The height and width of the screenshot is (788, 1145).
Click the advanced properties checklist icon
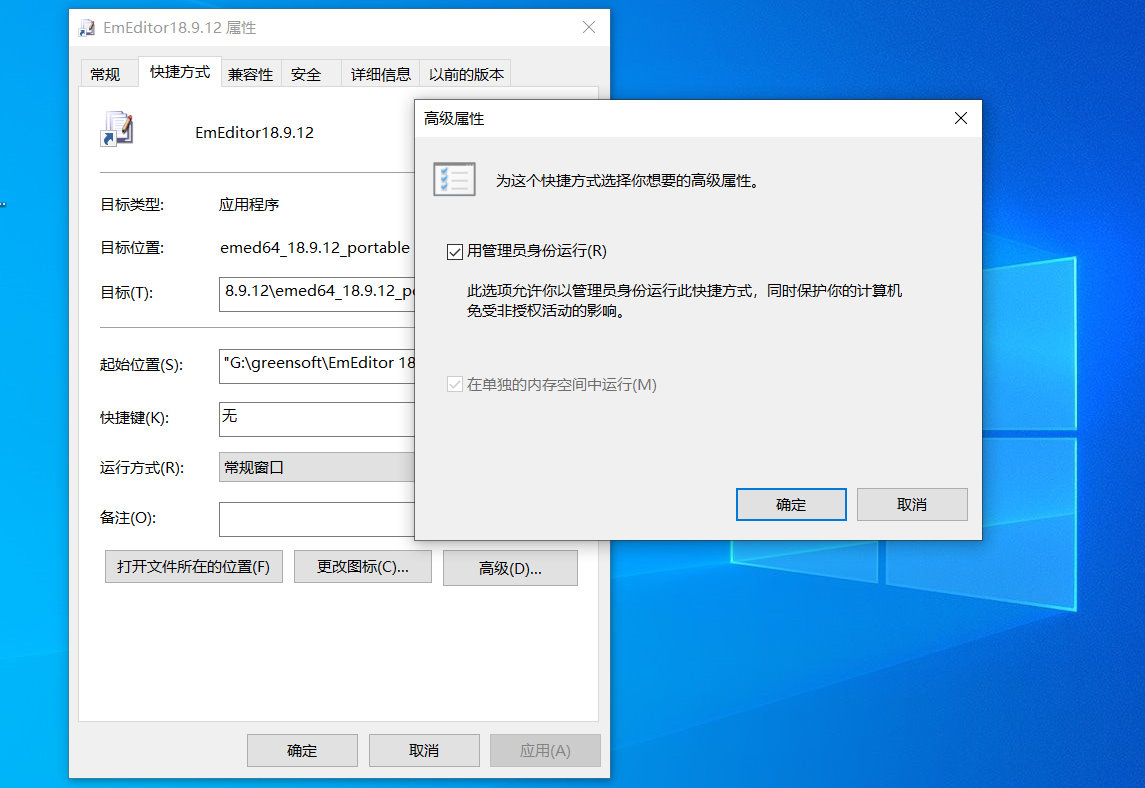click(454, 178)
